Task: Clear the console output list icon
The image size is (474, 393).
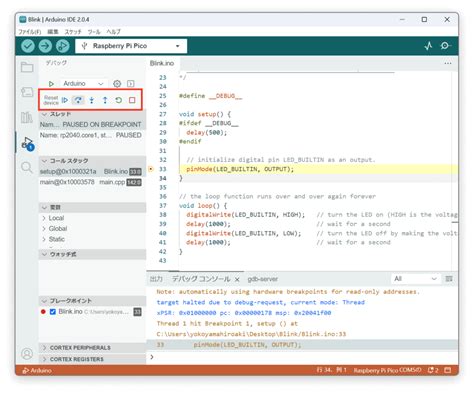Action: click(x=449, y=279)
